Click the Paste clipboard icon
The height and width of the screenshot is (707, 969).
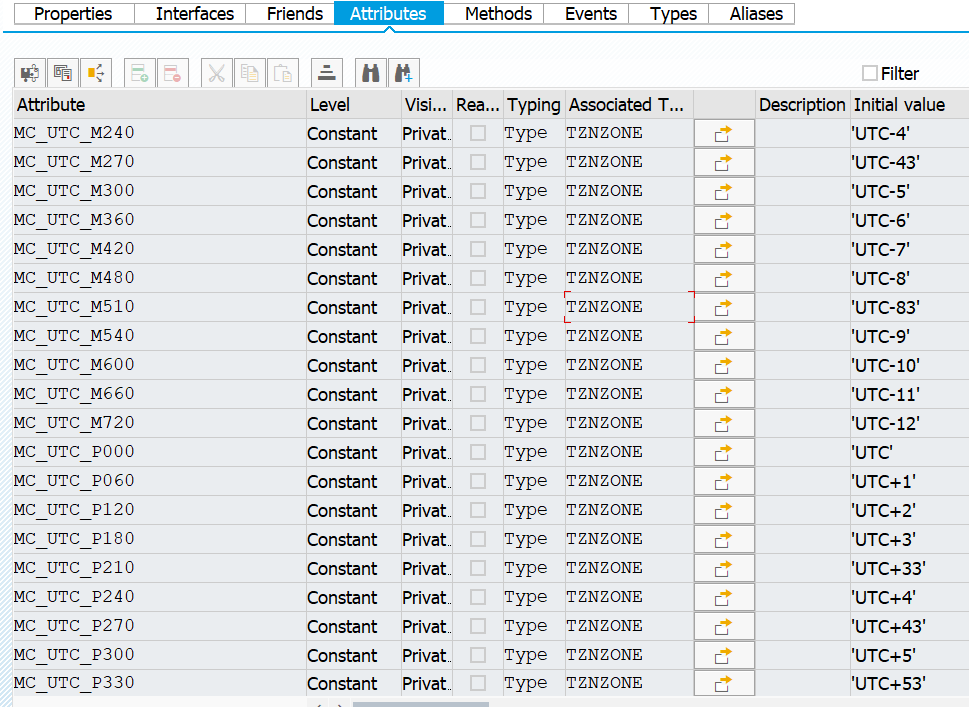click(283, 74)
